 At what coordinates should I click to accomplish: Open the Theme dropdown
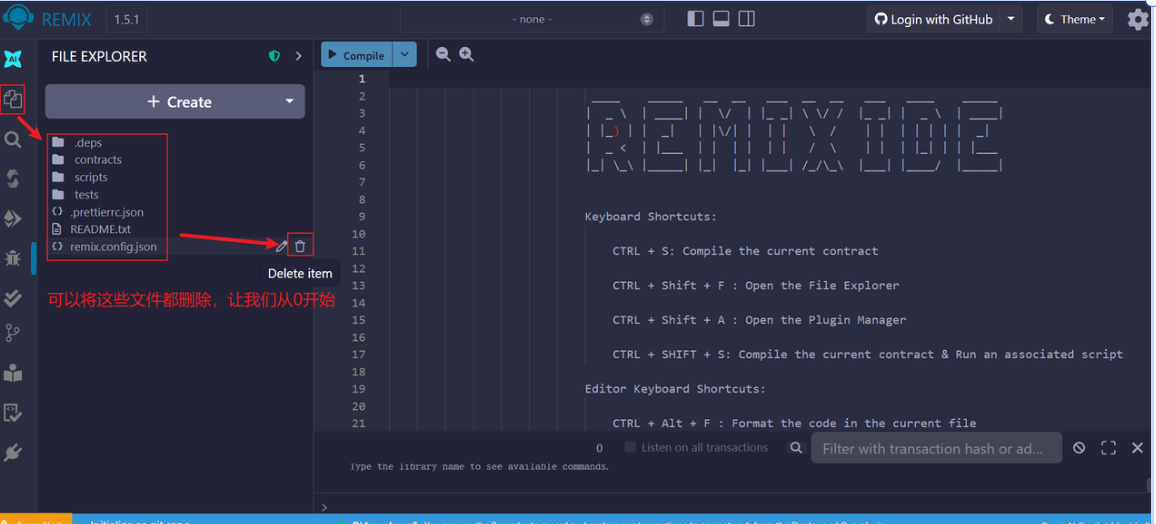pos(1076,19)
